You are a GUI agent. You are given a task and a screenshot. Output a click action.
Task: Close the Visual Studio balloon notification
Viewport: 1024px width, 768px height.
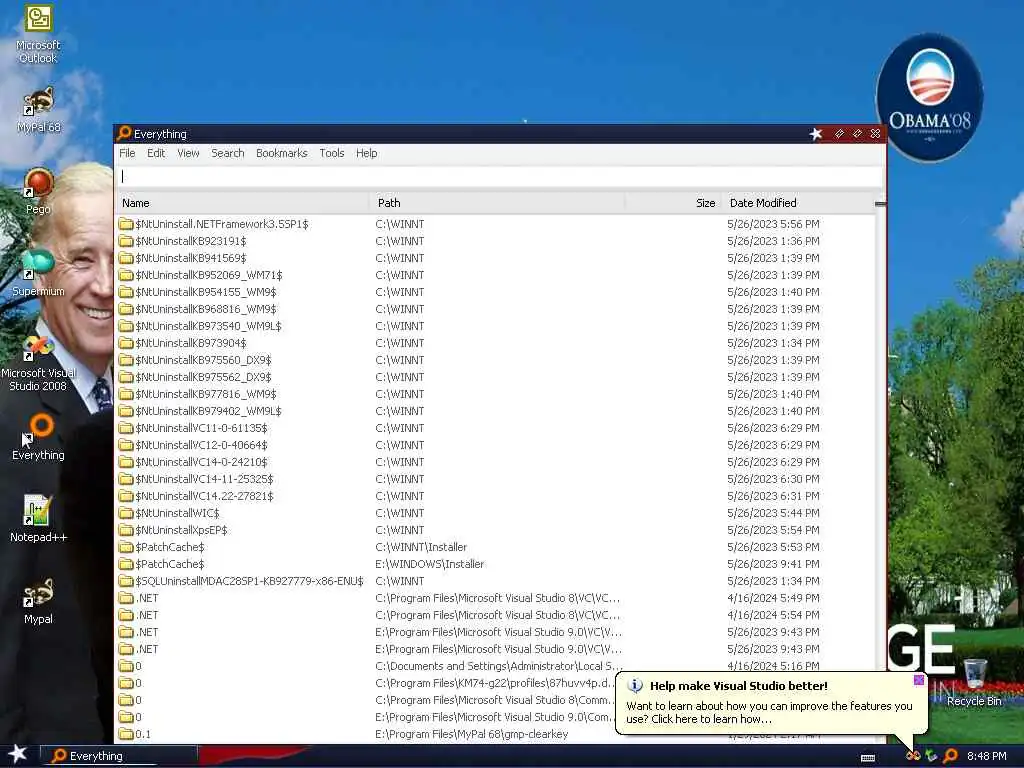click(918, 680)
